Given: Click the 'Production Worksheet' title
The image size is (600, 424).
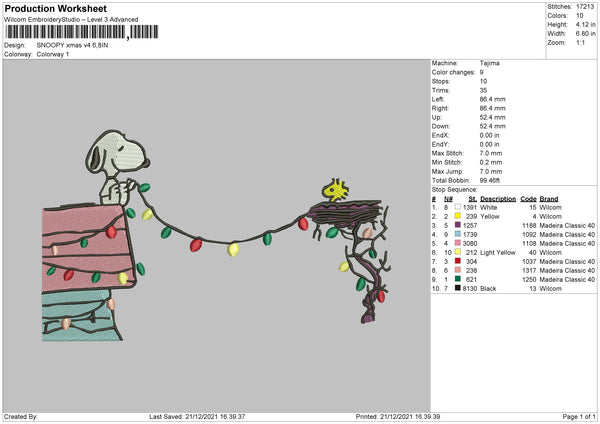Looking at the screenshot, I should (x=55, y=8).
